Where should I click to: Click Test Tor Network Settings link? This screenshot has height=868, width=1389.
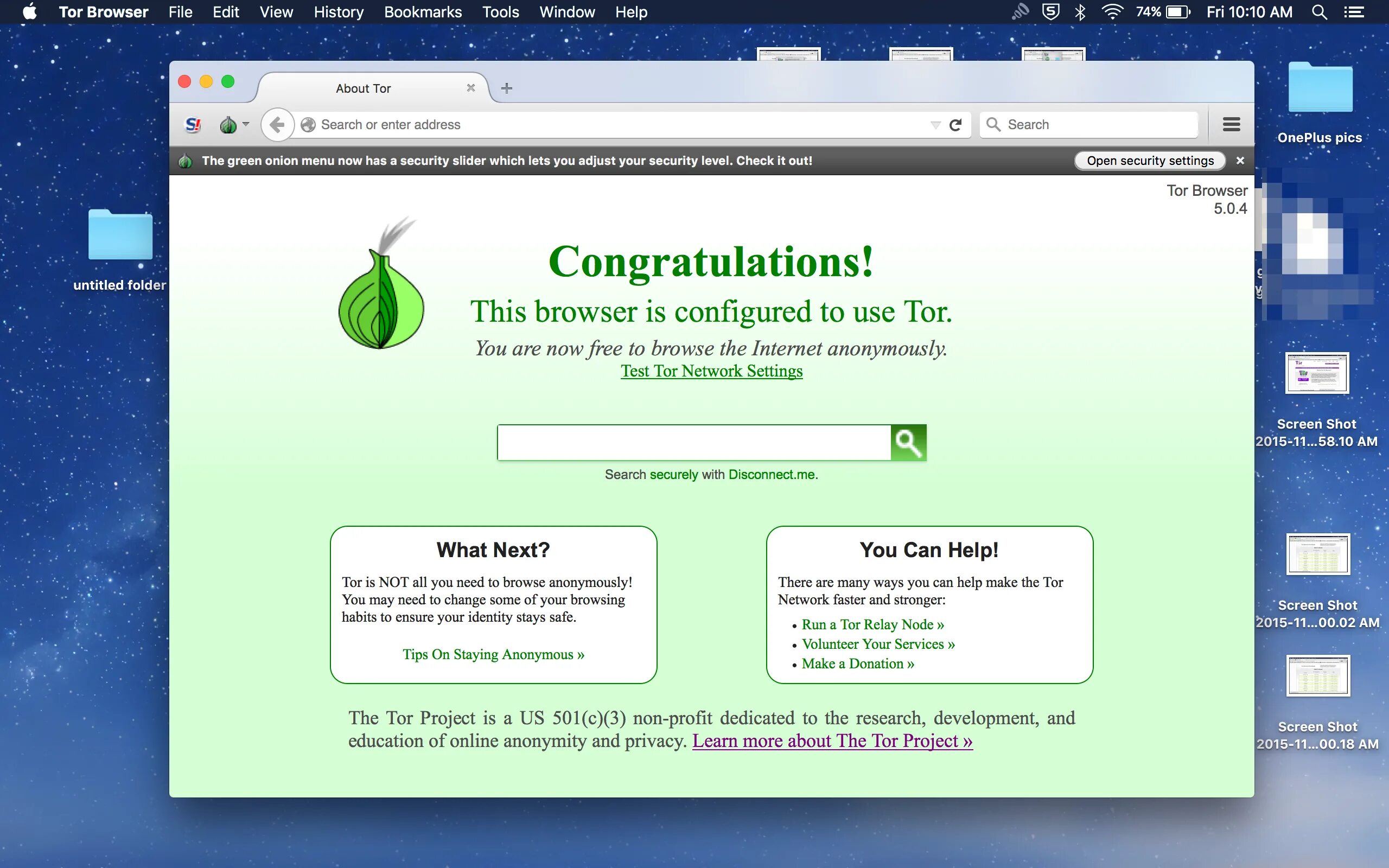[x=711, y=371]
